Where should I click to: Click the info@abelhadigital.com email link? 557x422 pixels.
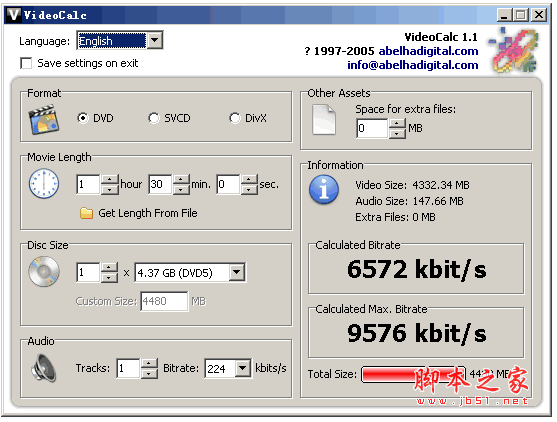coord(413,65)
